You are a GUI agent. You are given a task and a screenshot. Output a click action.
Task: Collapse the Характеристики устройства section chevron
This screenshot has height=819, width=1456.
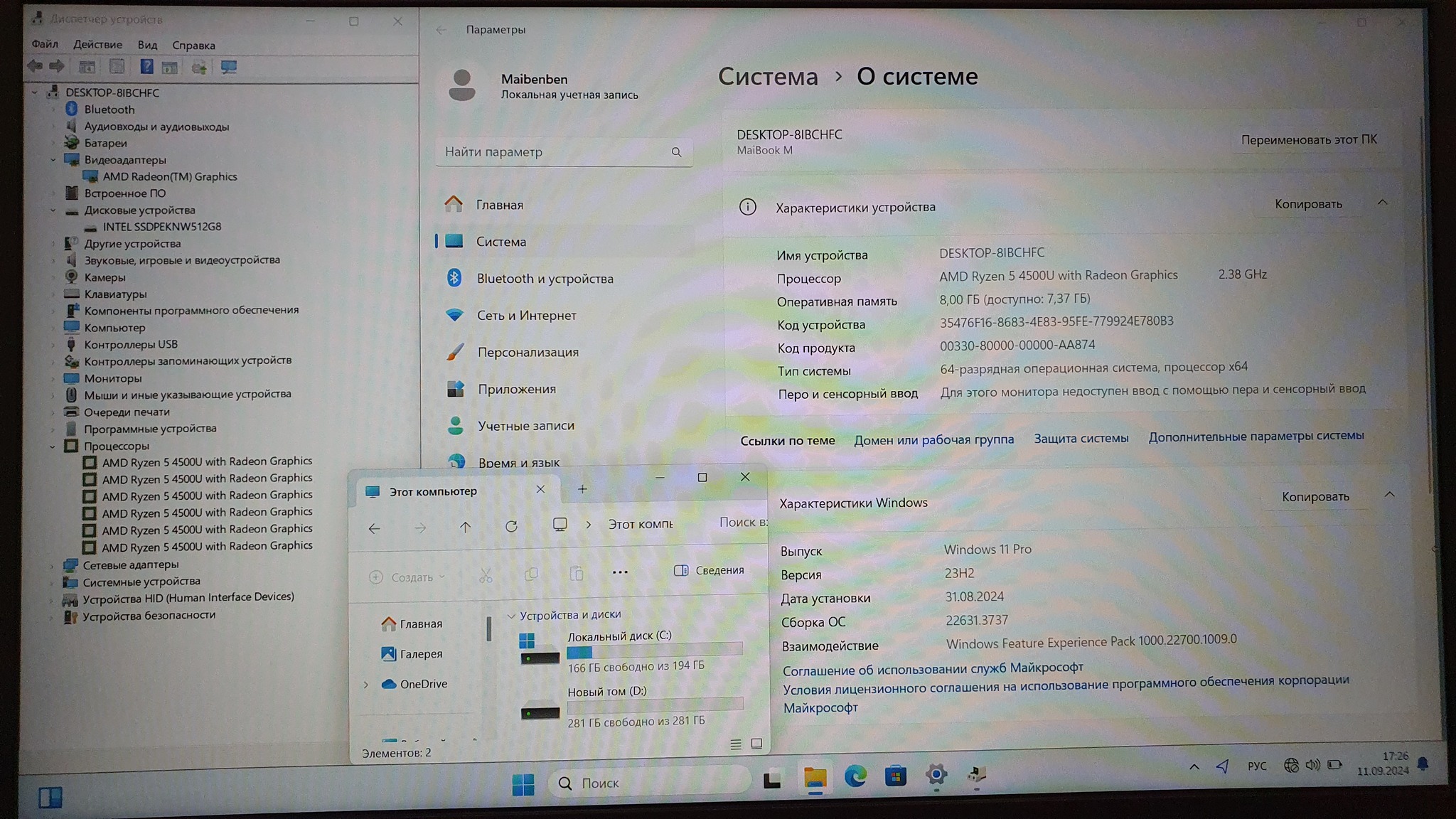pos(1382,203)
